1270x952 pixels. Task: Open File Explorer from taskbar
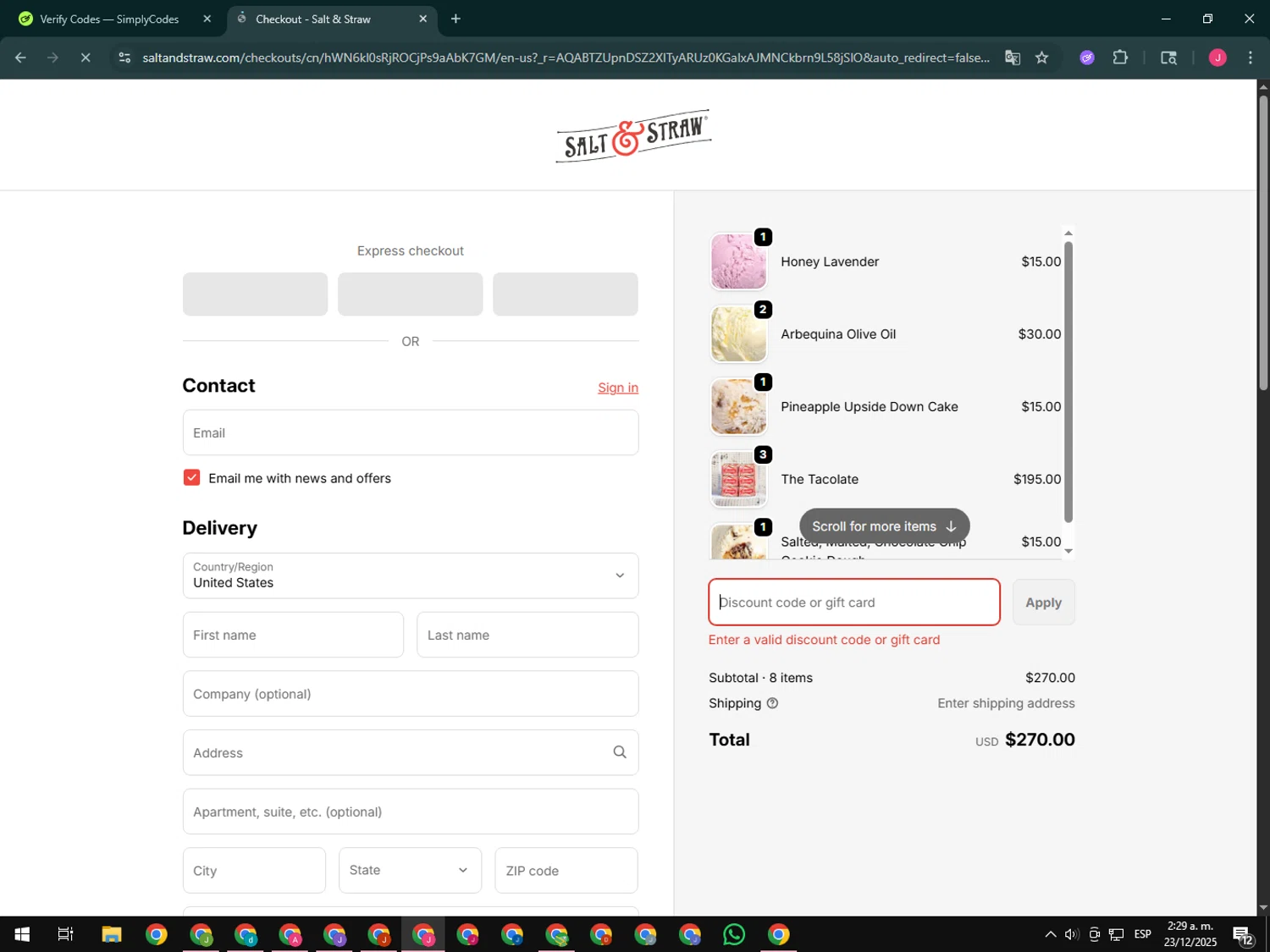click(112, 934)
